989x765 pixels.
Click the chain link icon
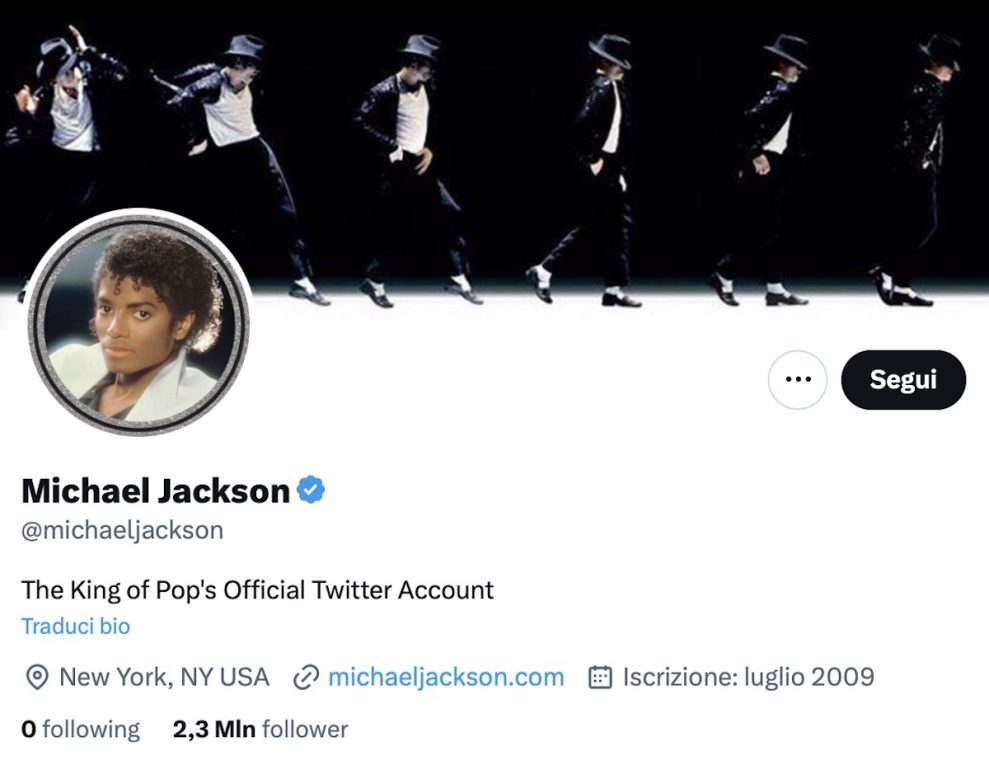305,678
